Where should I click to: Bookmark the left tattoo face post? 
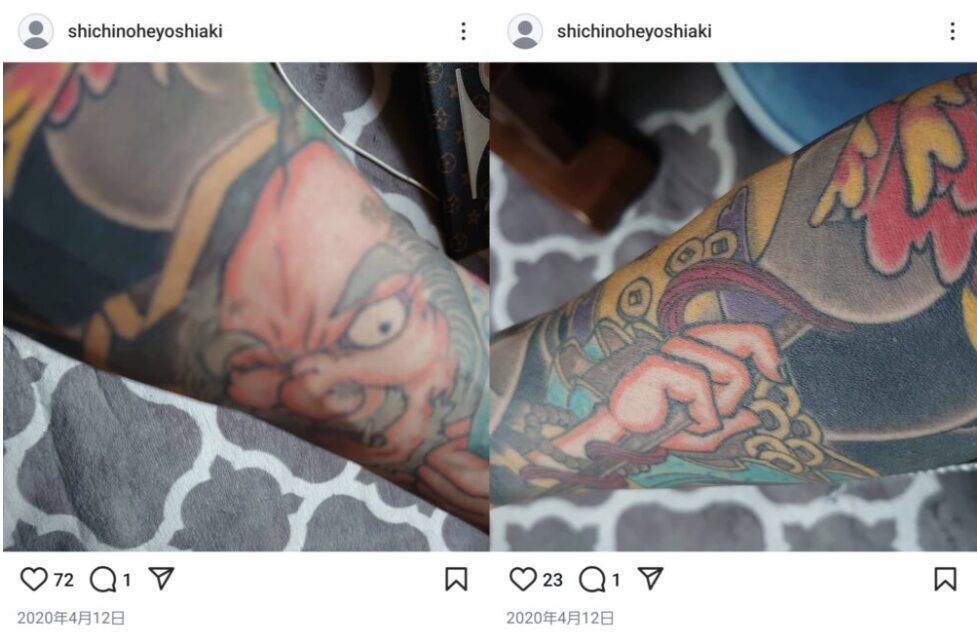click(x=456, y=579)
